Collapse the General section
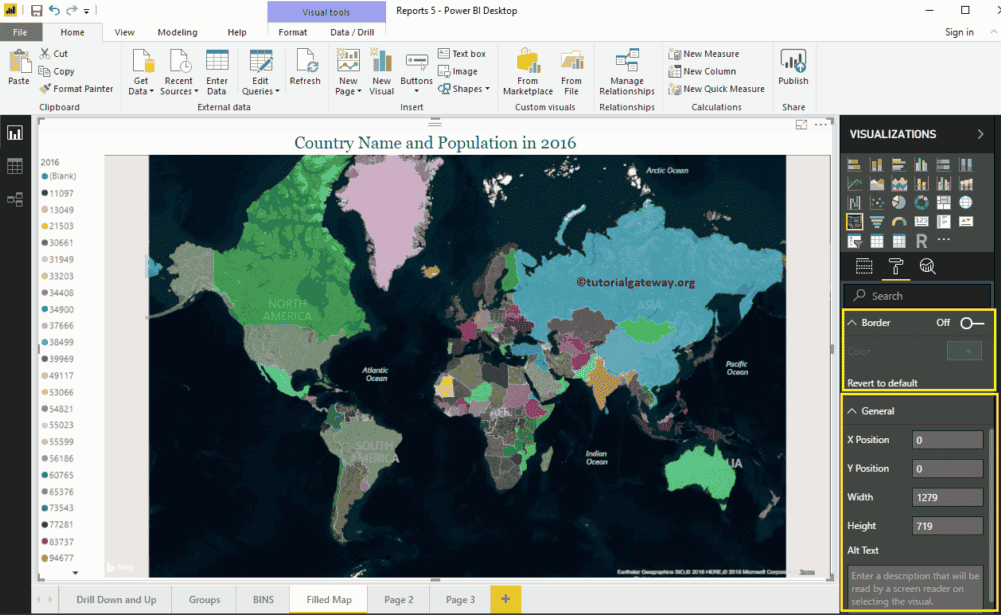The width and height of the screenshot is (1001, 615). 852,410
